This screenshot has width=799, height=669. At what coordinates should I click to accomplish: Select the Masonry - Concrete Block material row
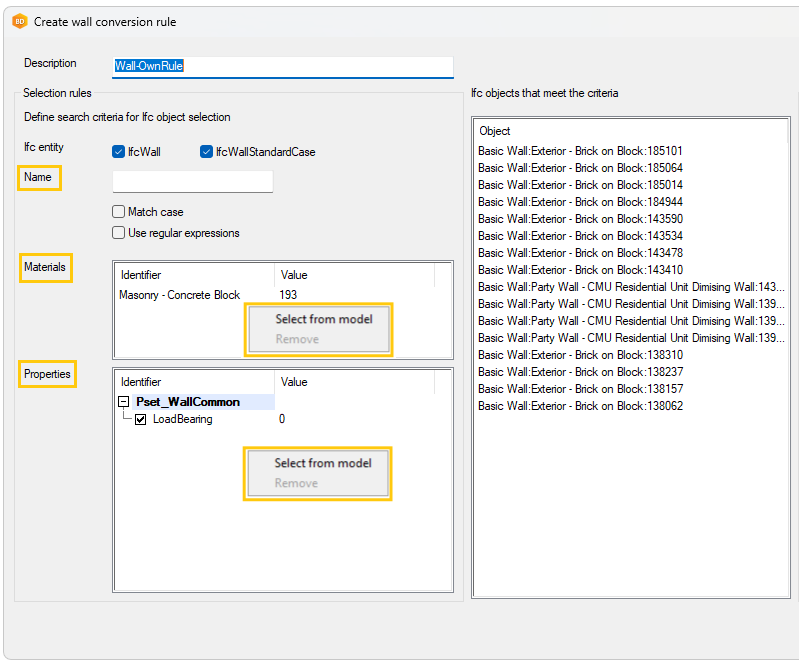click(x=180, y=295)
